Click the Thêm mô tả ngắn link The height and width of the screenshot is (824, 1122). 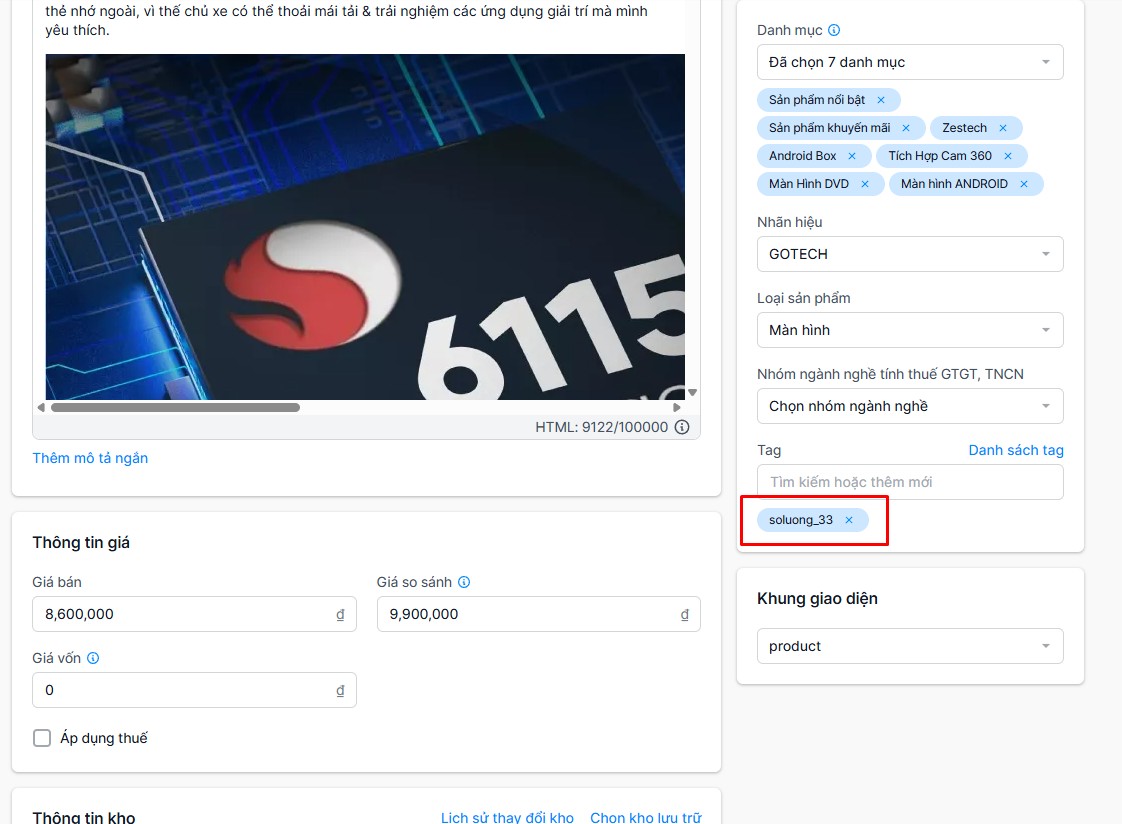pos(90,458)
